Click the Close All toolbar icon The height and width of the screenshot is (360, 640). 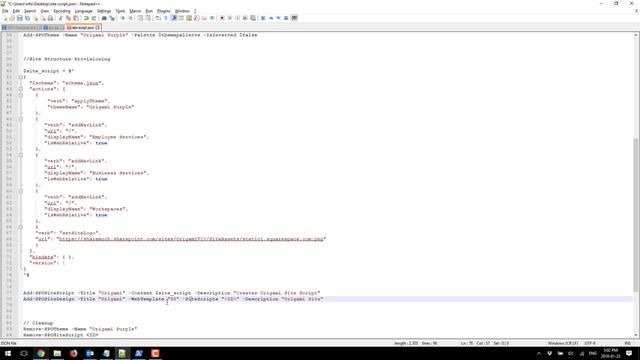pyautogui.click(x=43, y=18)
